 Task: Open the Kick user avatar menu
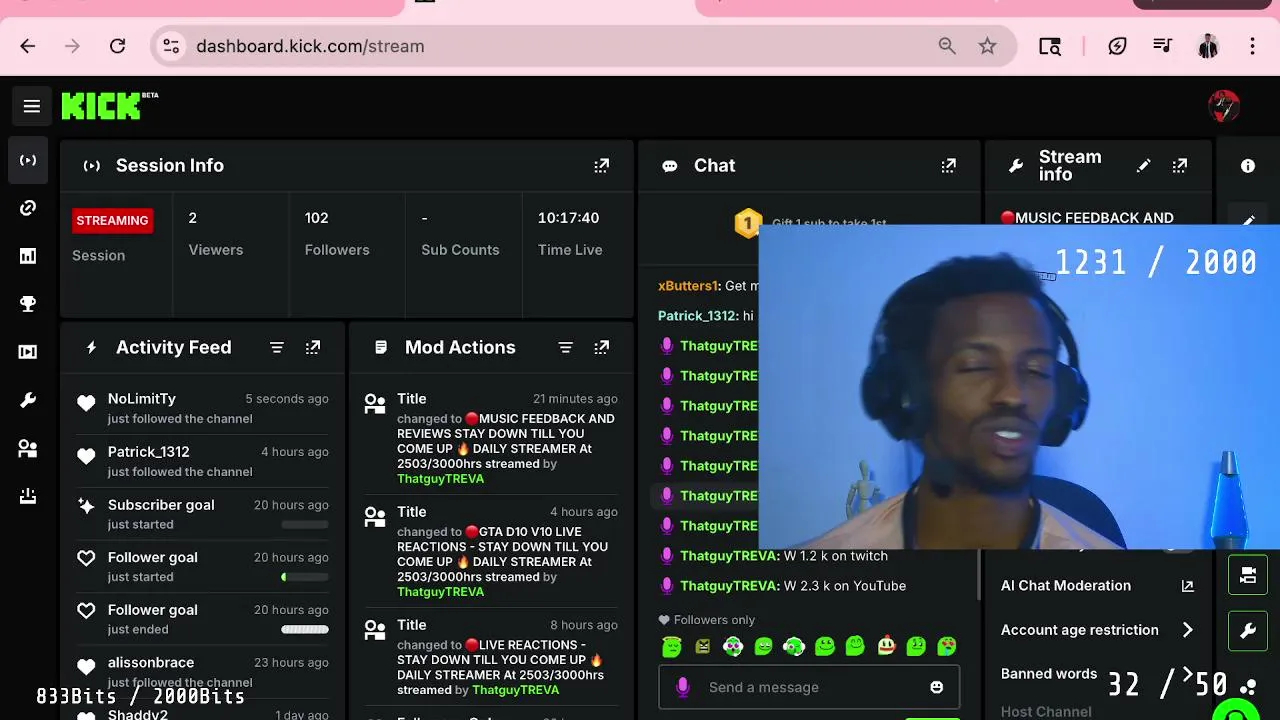[x=1224, y=106]
